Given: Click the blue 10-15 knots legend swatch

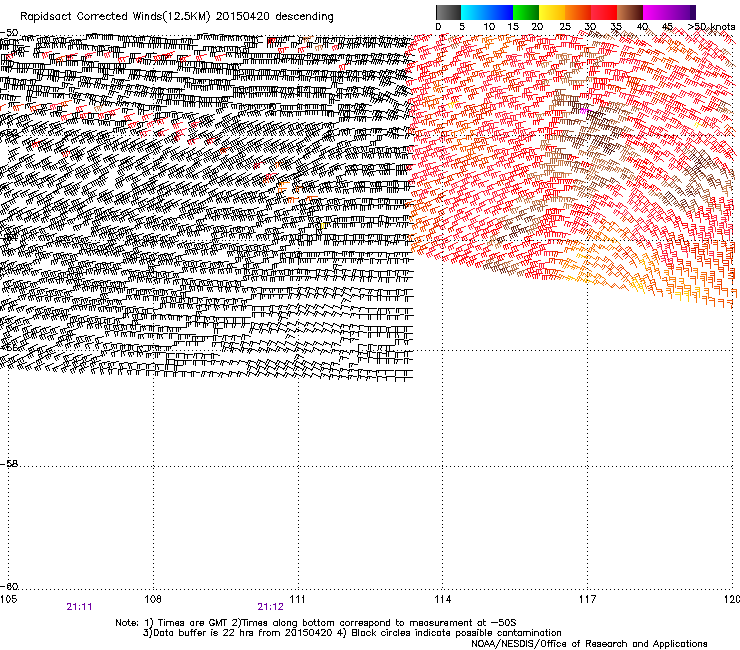Looking at the screenshot, I should [x=500, y=12].
